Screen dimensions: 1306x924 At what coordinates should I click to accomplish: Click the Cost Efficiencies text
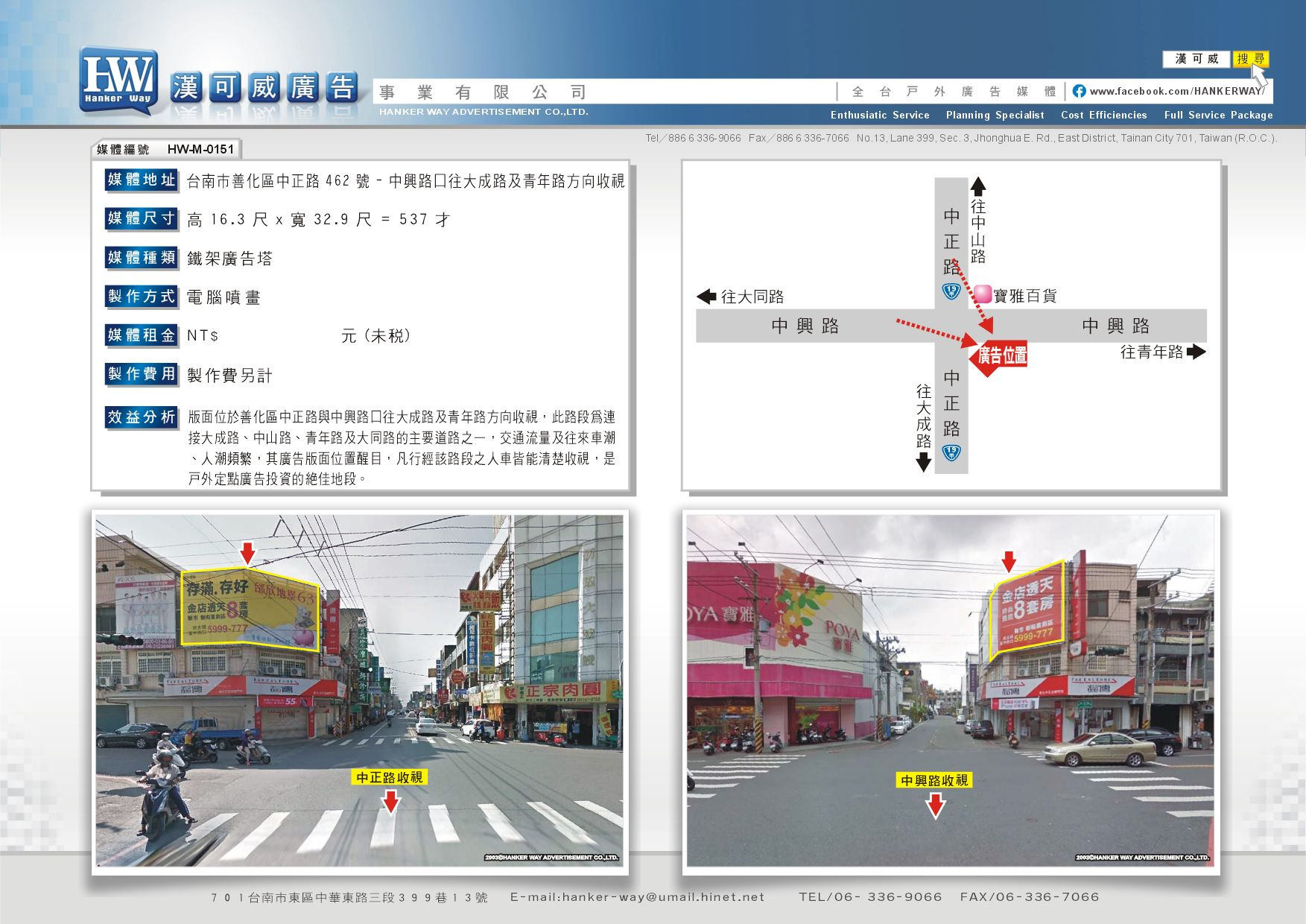tap(1103, 115)
